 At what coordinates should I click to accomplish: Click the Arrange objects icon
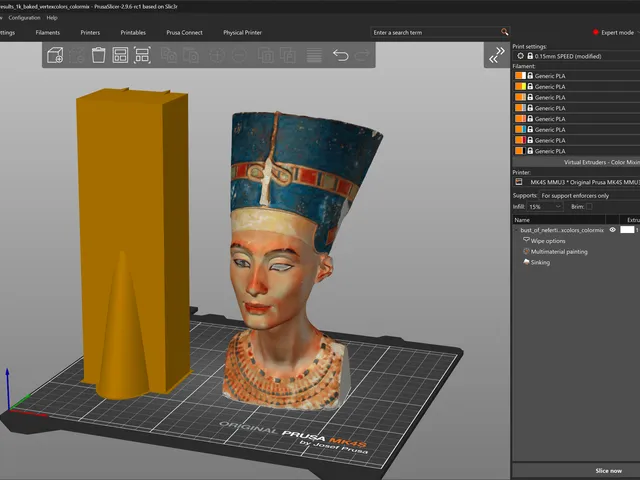tap(120, 55)
